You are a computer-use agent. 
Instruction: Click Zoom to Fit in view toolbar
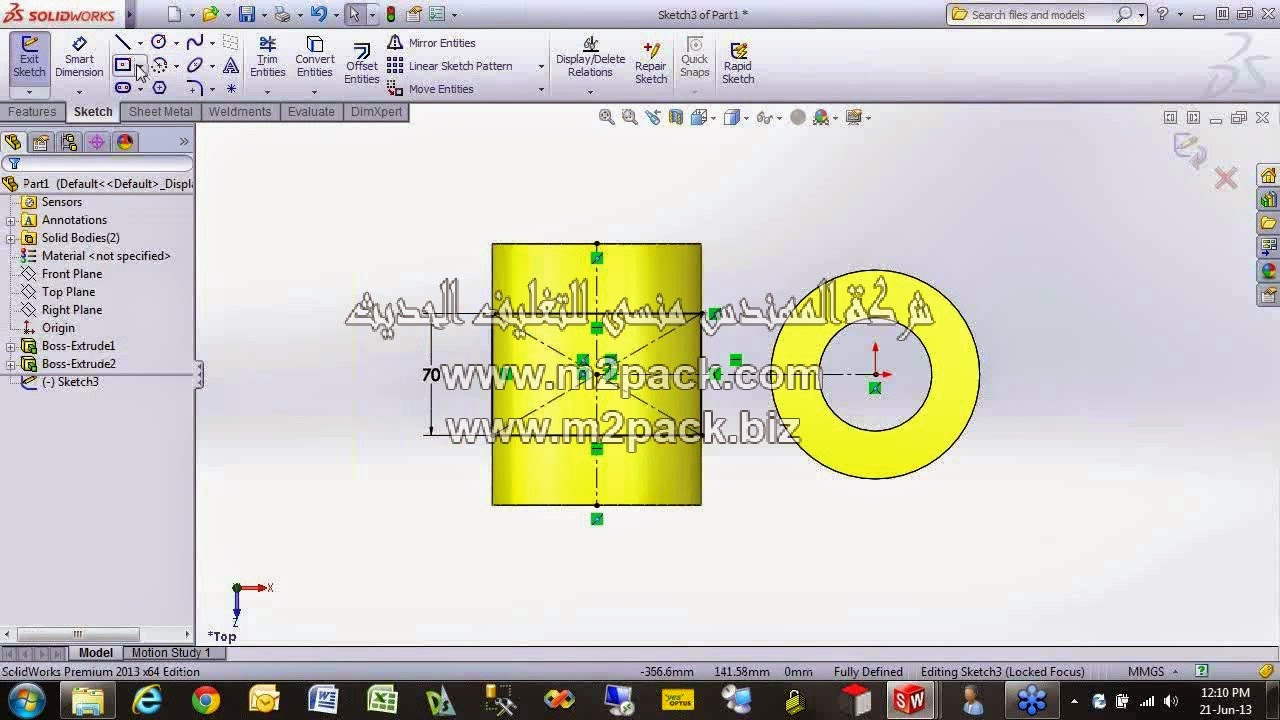606,117
